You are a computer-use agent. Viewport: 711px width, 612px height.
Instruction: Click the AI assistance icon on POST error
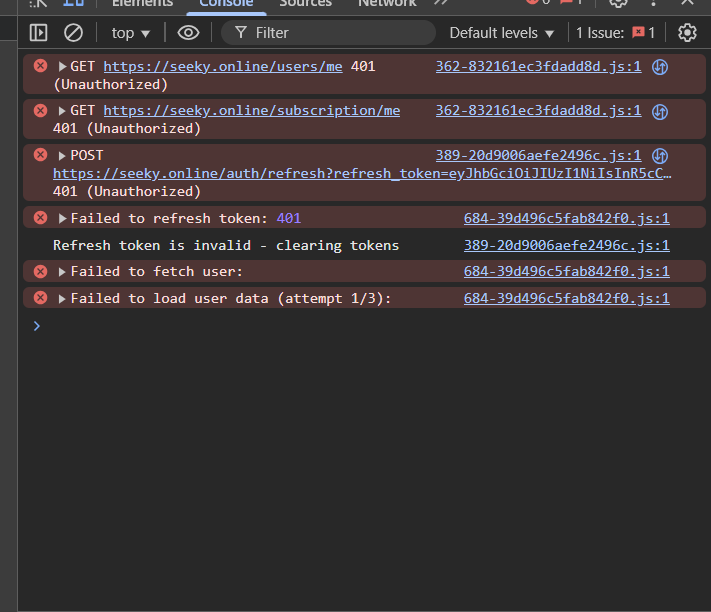click(660, 155)
